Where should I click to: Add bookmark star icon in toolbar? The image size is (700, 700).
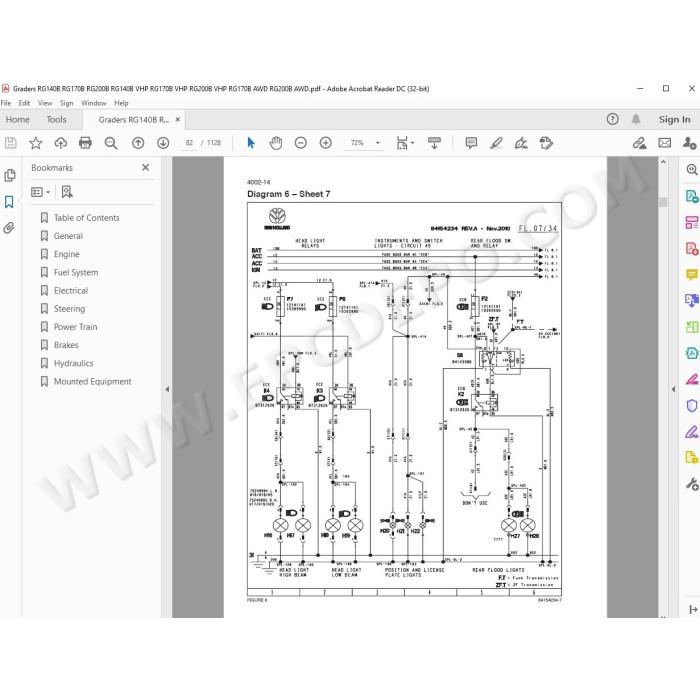coord(36,143)
